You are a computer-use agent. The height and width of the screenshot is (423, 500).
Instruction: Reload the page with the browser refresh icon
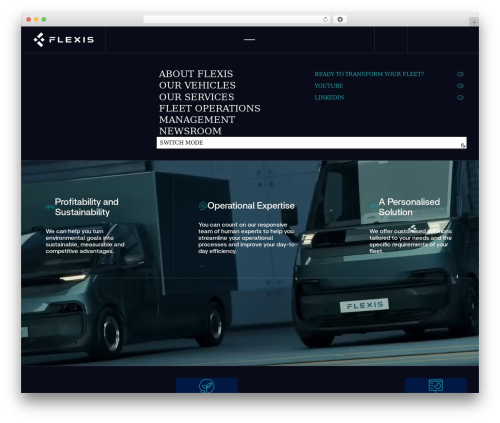tap(325, 19)
